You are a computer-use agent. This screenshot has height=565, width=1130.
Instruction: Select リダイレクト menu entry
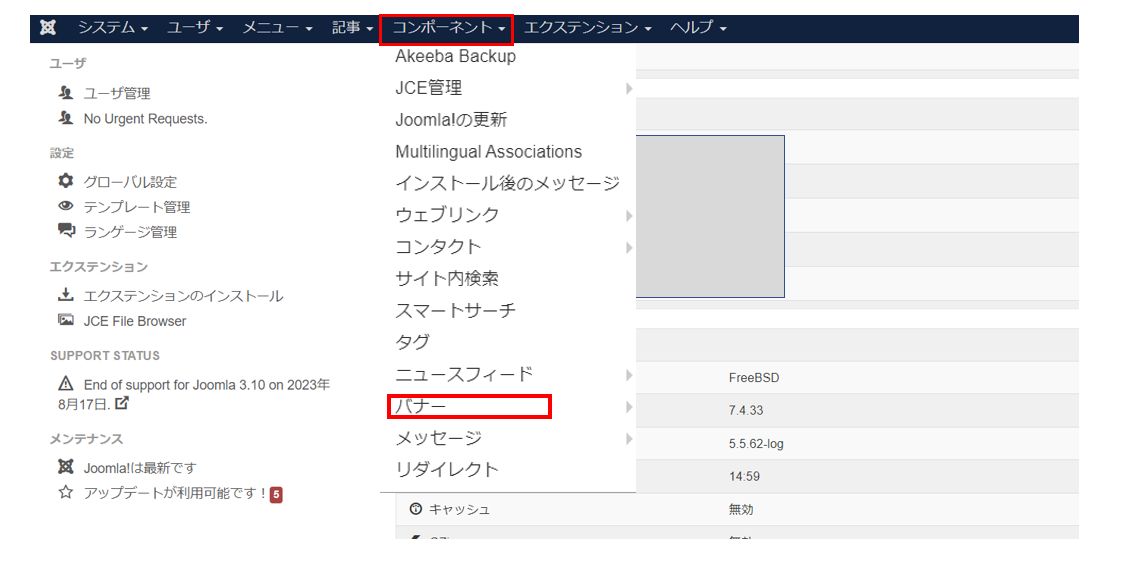(x=447, y=470)
